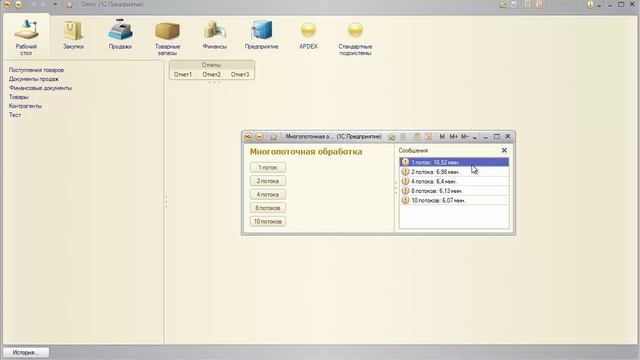640x360 pixels.
Task: Open report Отчет1
Action: [x=182, y=74]
